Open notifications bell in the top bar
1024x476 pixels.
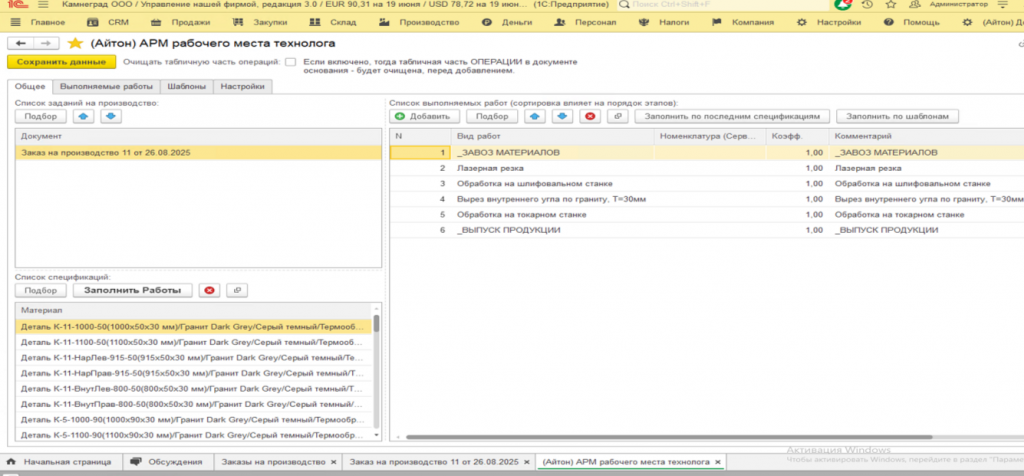coord(843,5)
